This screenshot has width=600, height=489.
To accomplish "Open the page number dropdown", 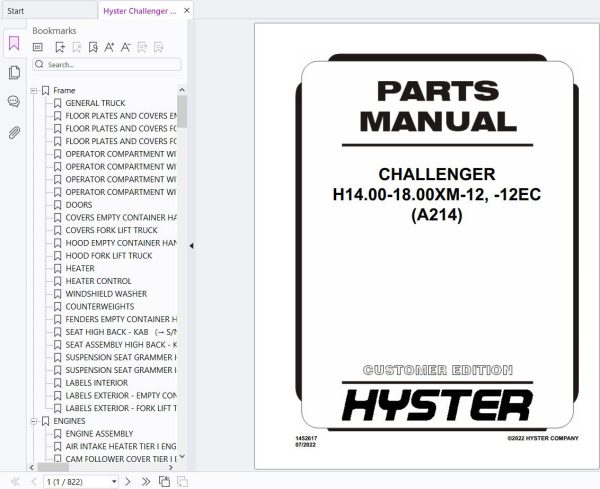I will 114,482.
